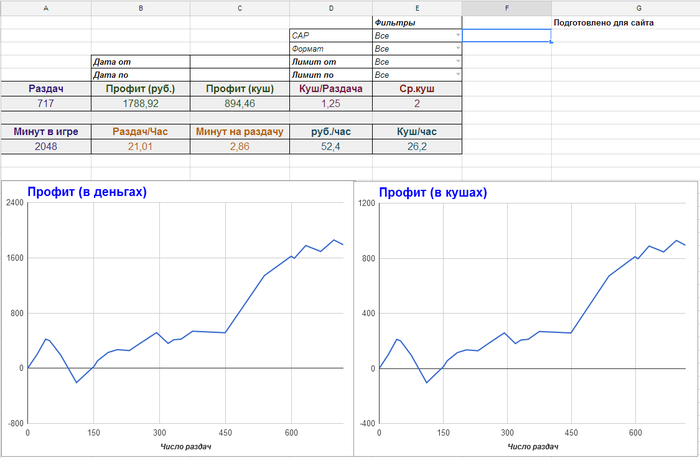Viewport: 700px width, 458px height.
Task: Select the cell with value 26,2
Action: coord(417,146)
